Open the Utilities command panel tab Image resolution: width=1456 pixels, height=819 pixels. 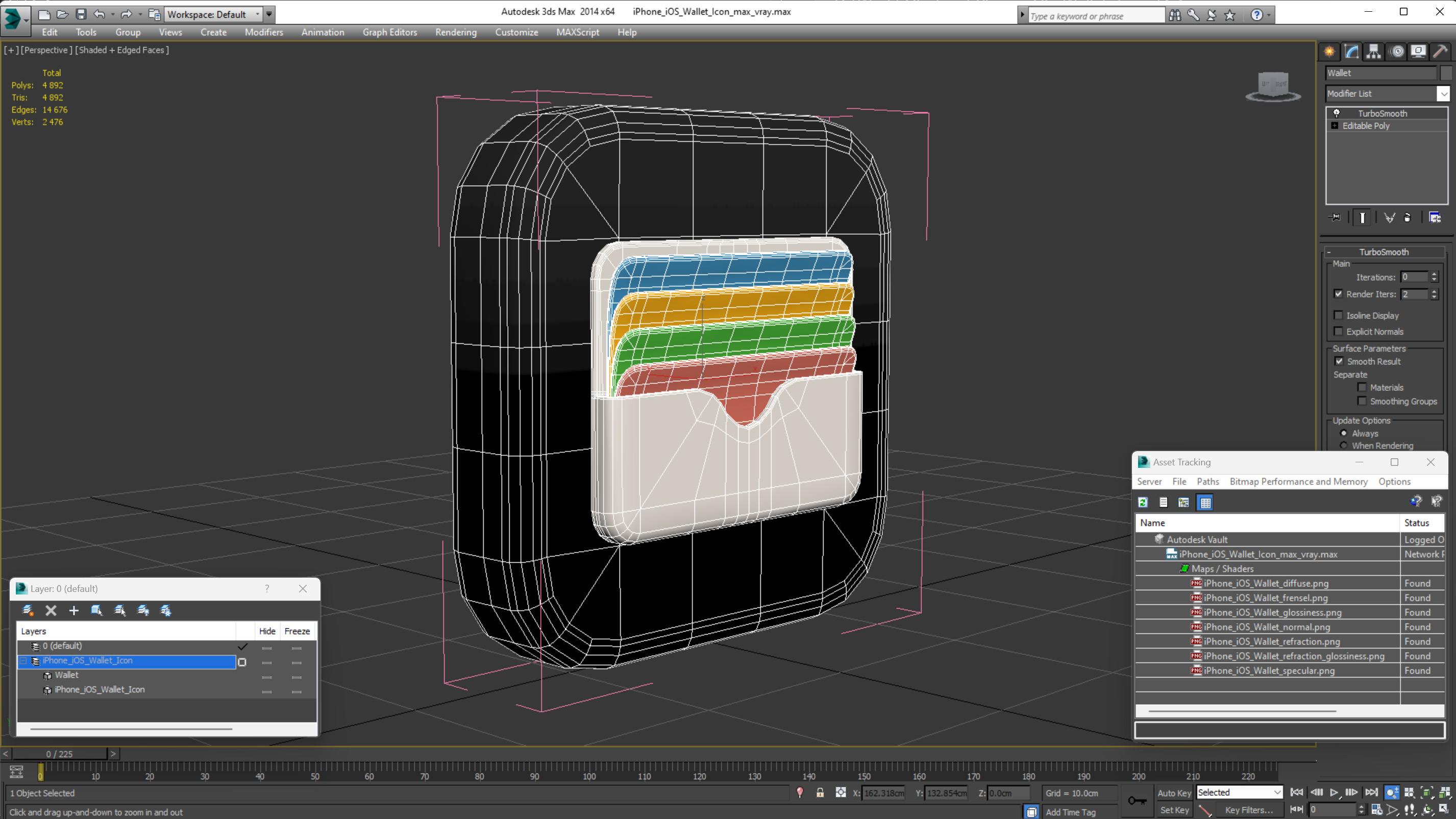click(1440, 52)
